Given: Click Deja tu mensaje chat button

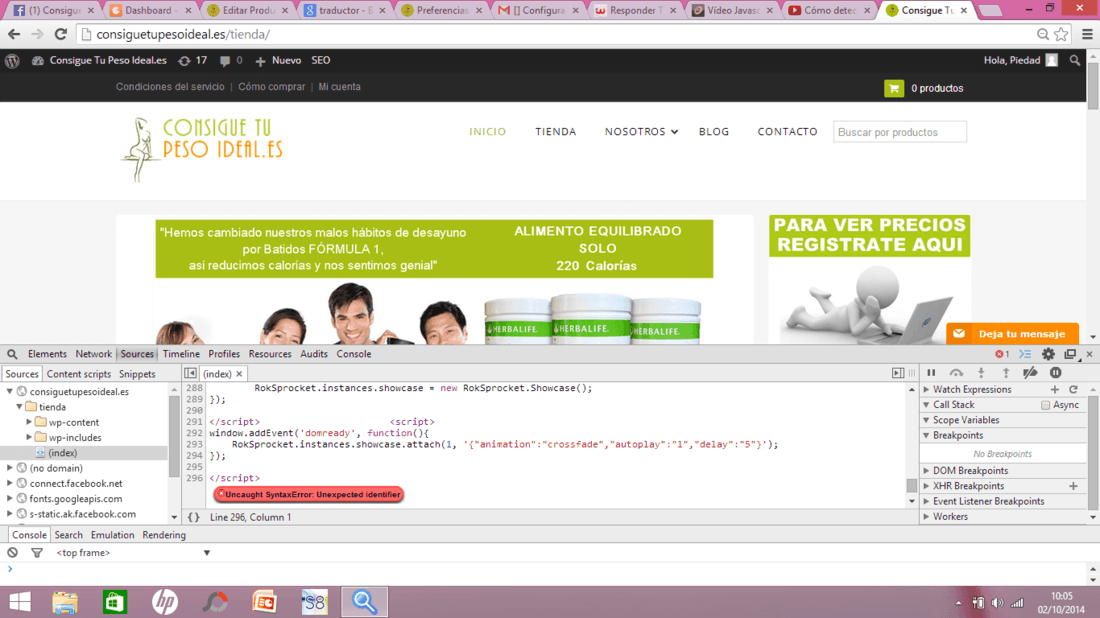Looking at the screenshot, I should tap(1012, 334).
